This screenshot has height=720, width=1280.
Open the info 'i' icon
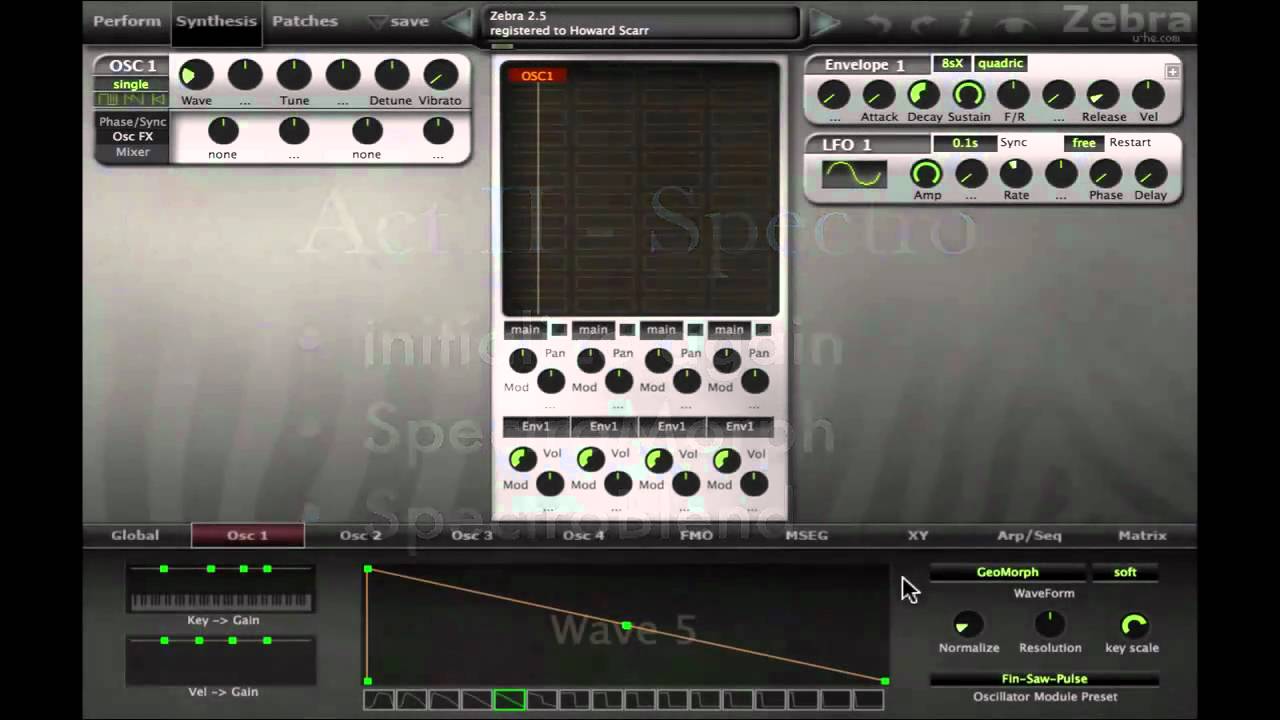coord(966,22)
